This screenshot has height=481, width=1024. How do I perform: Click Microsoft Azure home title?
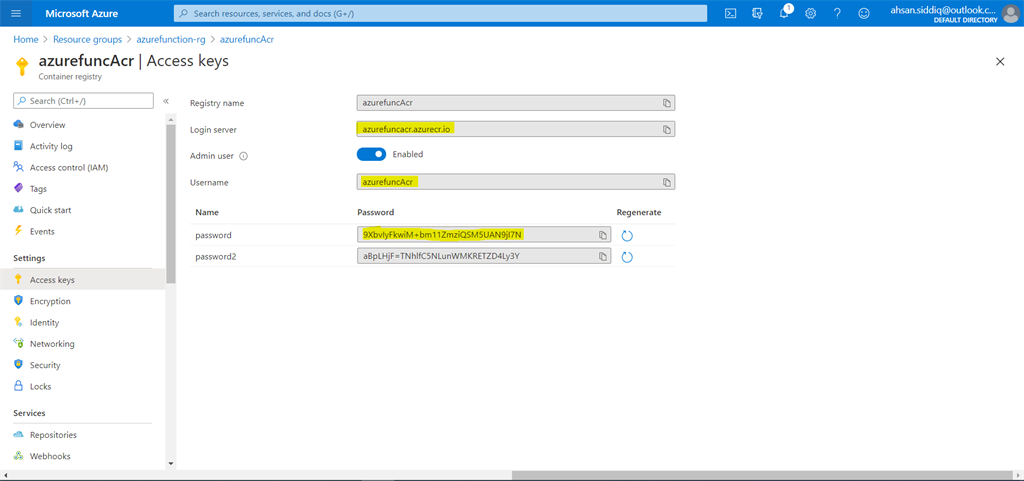coord(81,13)
